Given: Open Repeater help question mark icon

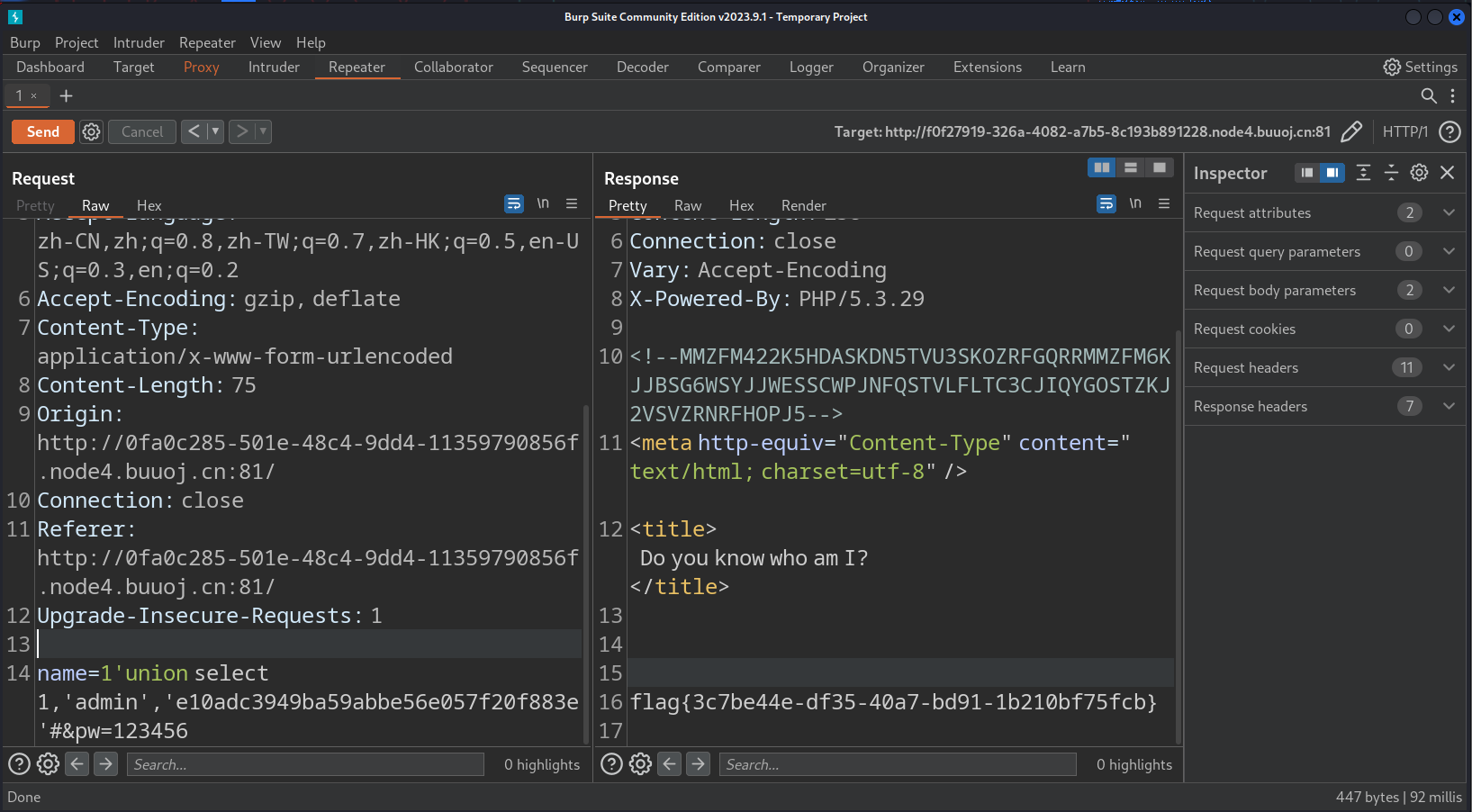Looking at the screenshot, I should coord(1449,131).
